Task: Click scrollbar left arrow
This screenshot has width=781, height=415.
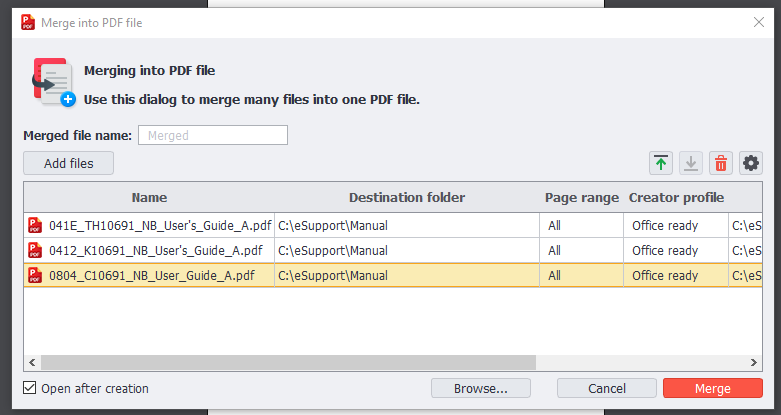Action: point(31,362)
